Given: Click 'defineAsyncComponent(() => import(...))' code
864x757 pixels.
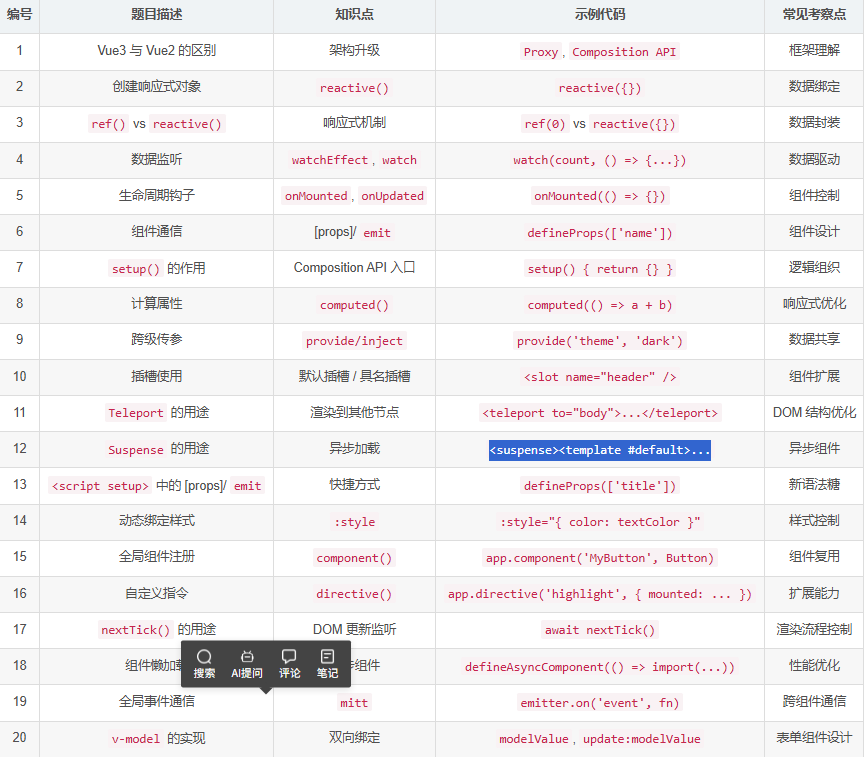Looking at the screenshot, I should click(x=600, y=667).
